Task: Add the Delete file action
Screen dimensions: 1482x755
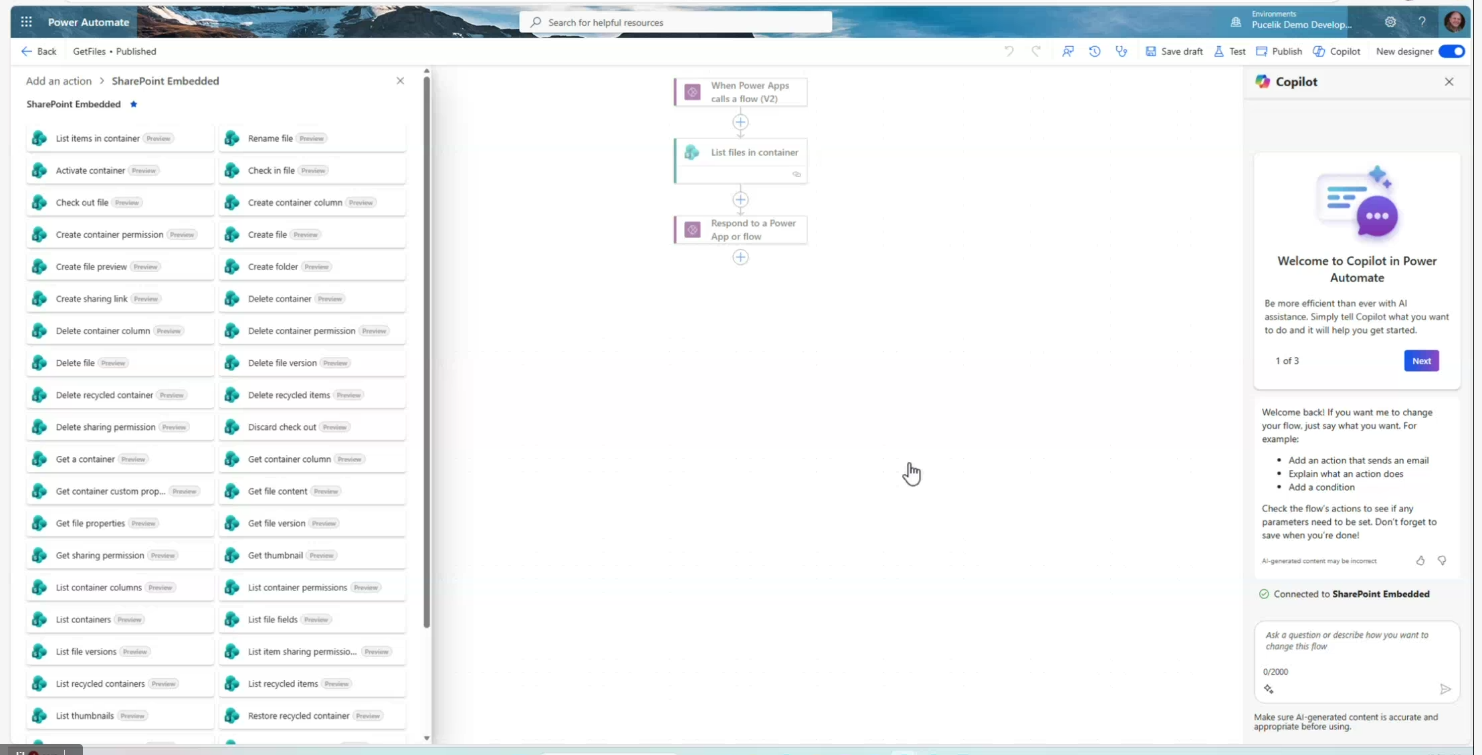Action: (x=120, y=363)
